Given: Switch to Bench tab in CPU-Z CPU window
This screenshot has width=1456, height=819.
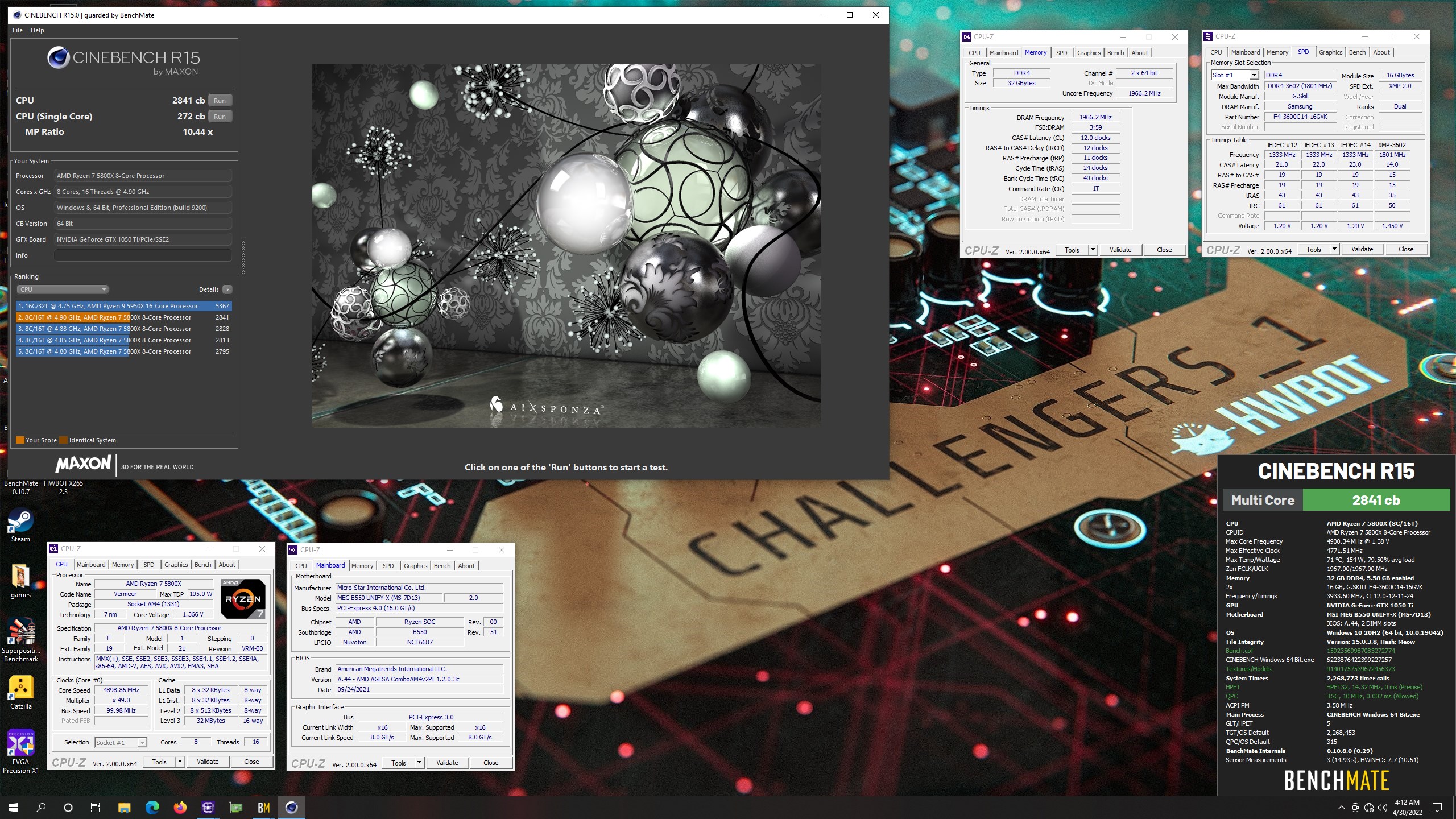Looking at the screenshot, I should 203,565.
